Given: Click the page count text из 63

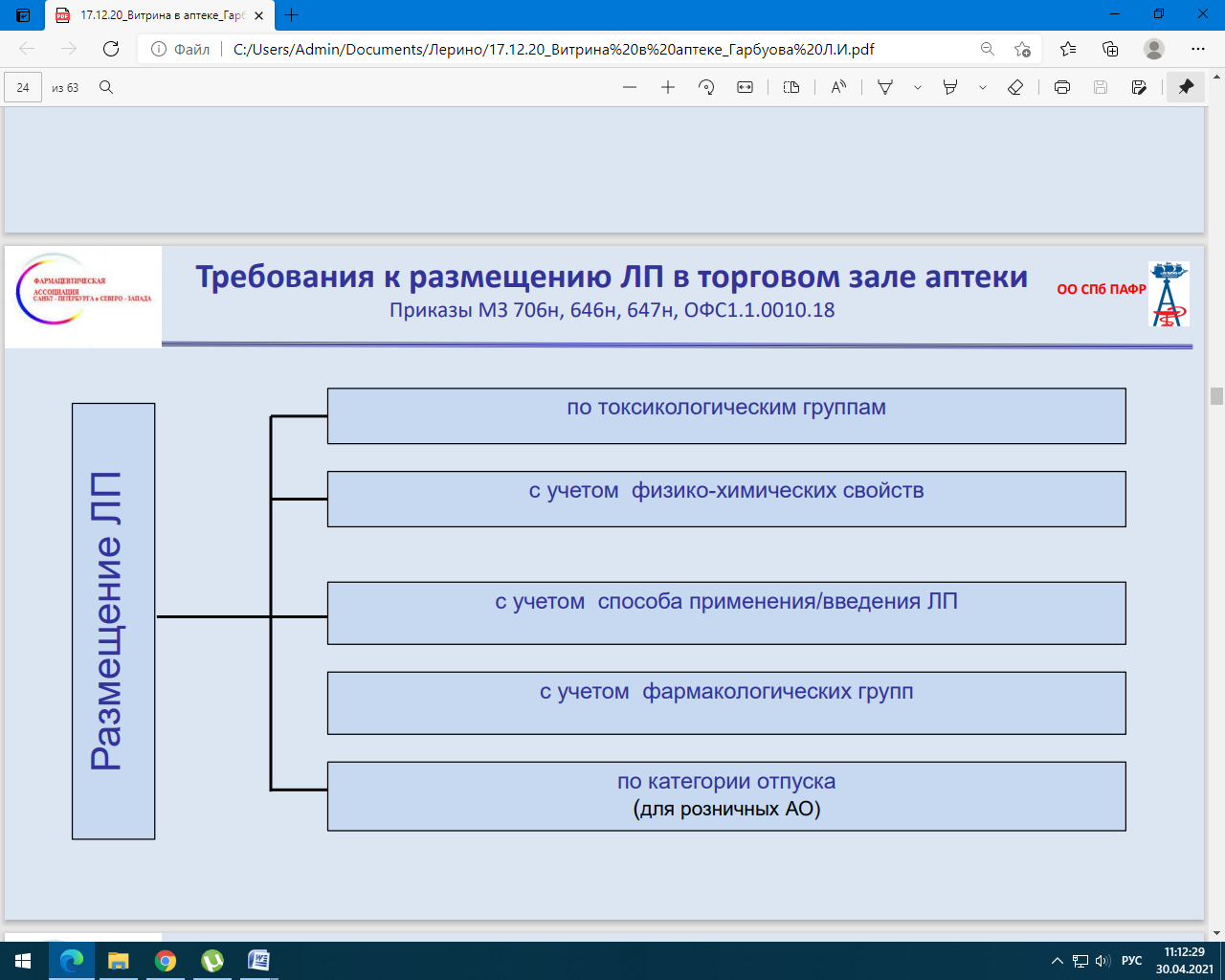Looking at the screenshot, I should 65,87.
